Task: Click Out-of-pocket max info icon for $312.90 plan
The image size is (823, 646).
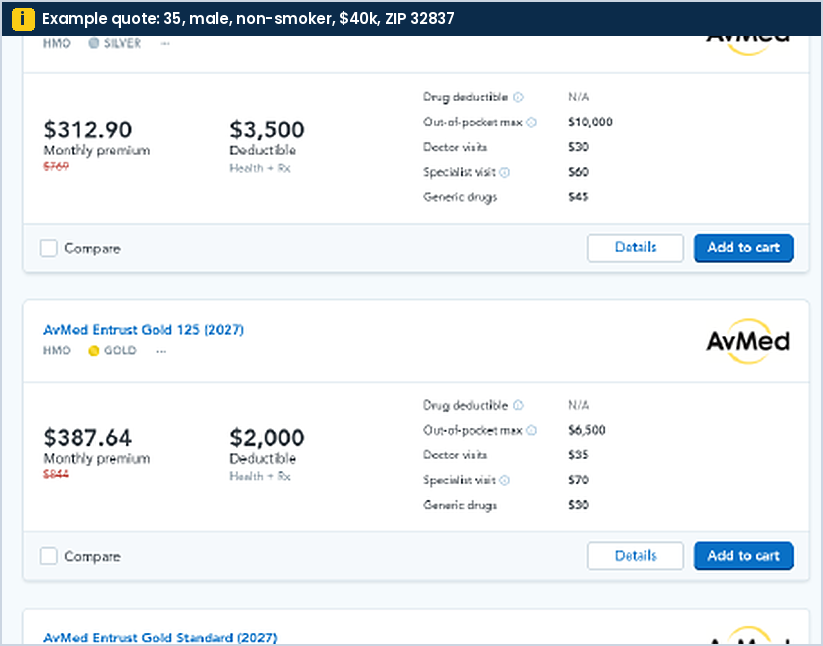Action: pyautogui.click(x=532, y=122)
